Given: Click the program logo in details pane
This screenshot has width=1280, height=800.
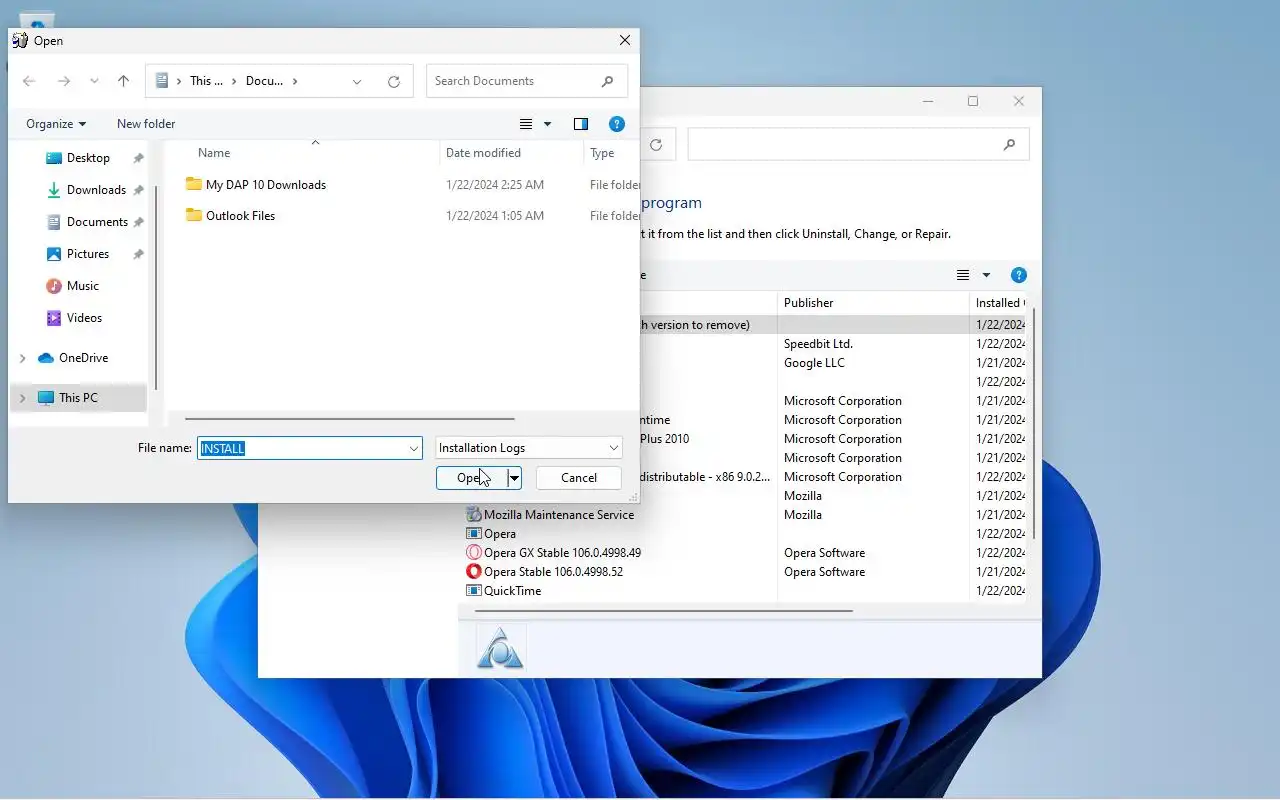Looking at the screenshot, I should coord(500,648).
